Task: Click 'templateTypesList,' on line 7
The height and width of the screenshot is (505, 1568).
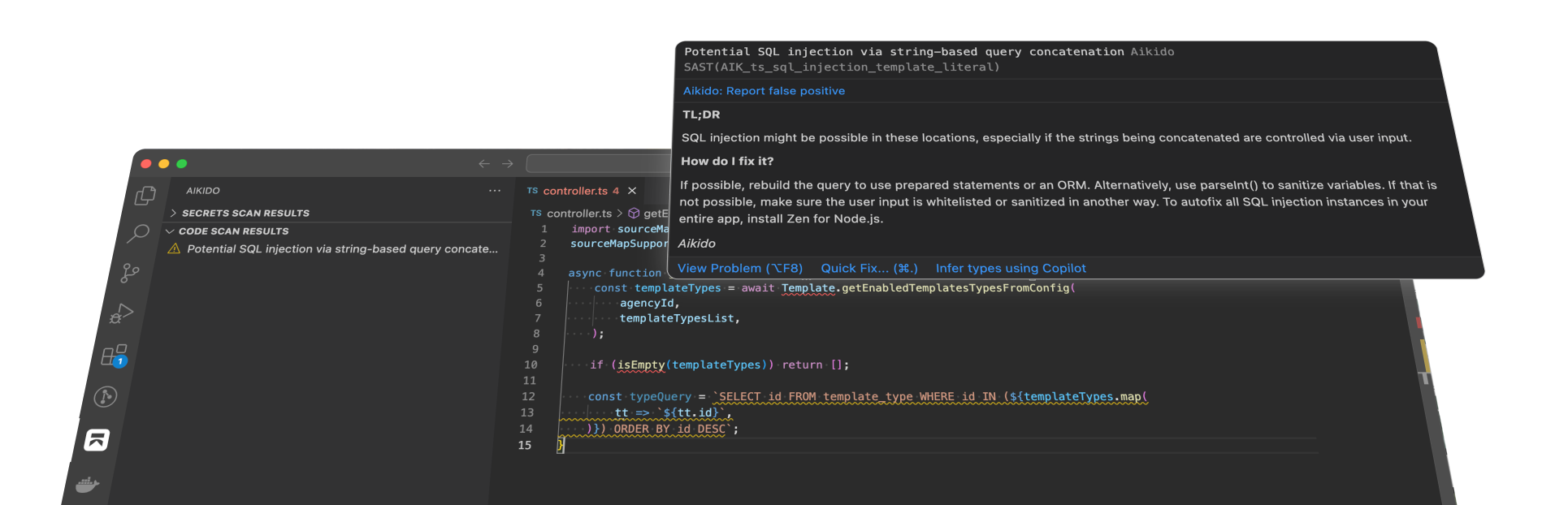Action: (680, 318)
